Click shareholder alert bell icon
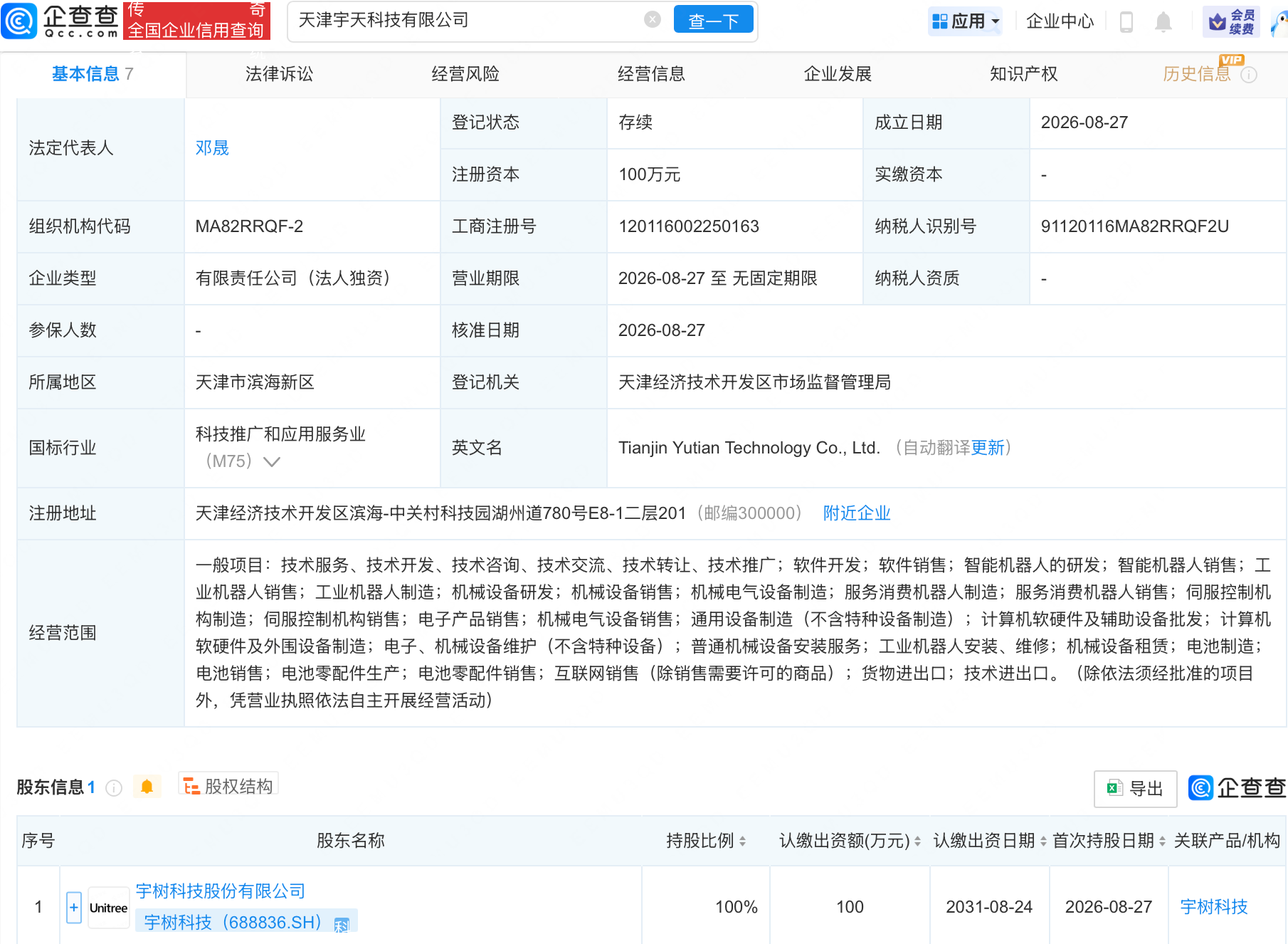Viewport: 1288px width, 944px height. click(x=147, y=787)
